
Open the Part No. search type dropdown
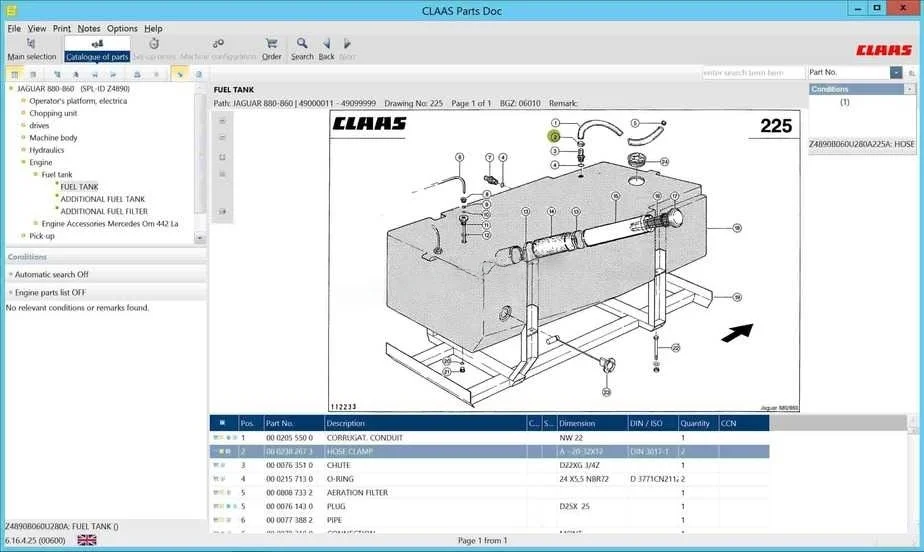[x=896, y=72]
